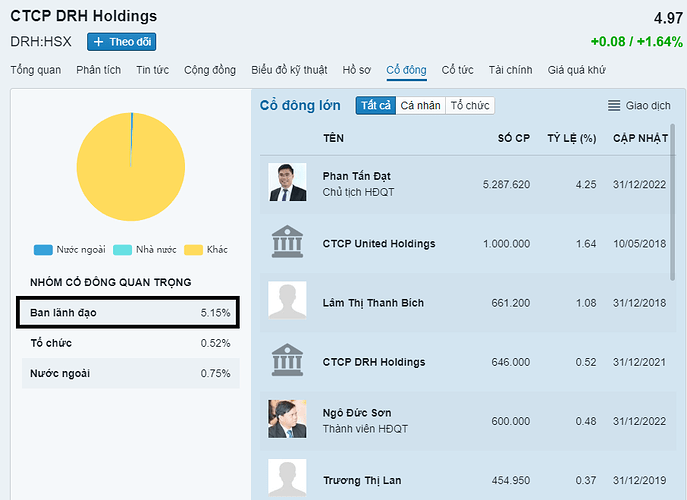Screen dimensions: 687x500
Task: Click the CTCP DRH Holdings bank icon
Action: click(287, 360)
